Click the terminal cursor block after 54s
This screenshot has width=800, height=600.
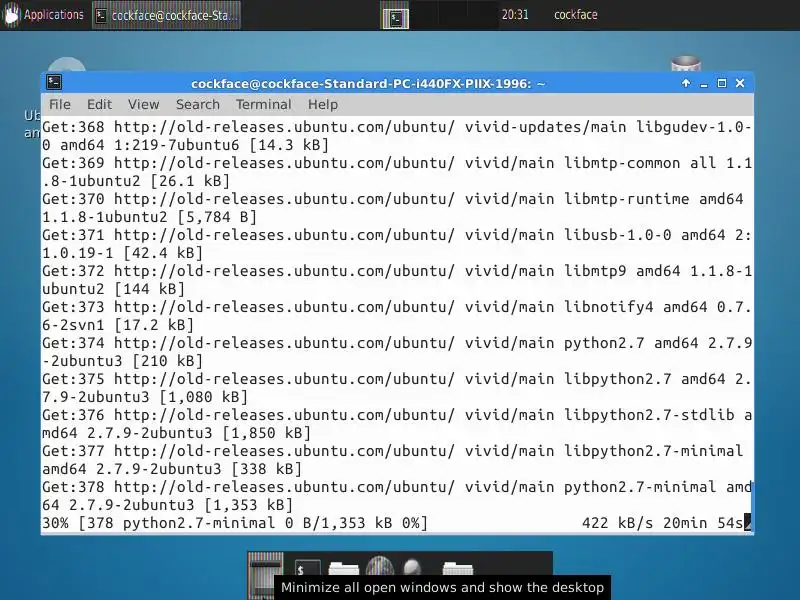[747, 523]
